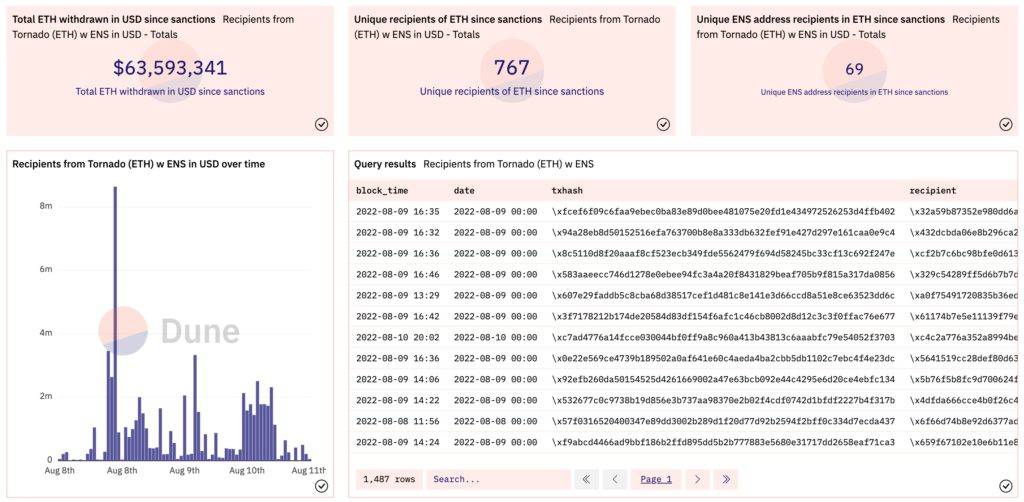Click the checkmark icon in Query results table

(x=1005, y=486)
